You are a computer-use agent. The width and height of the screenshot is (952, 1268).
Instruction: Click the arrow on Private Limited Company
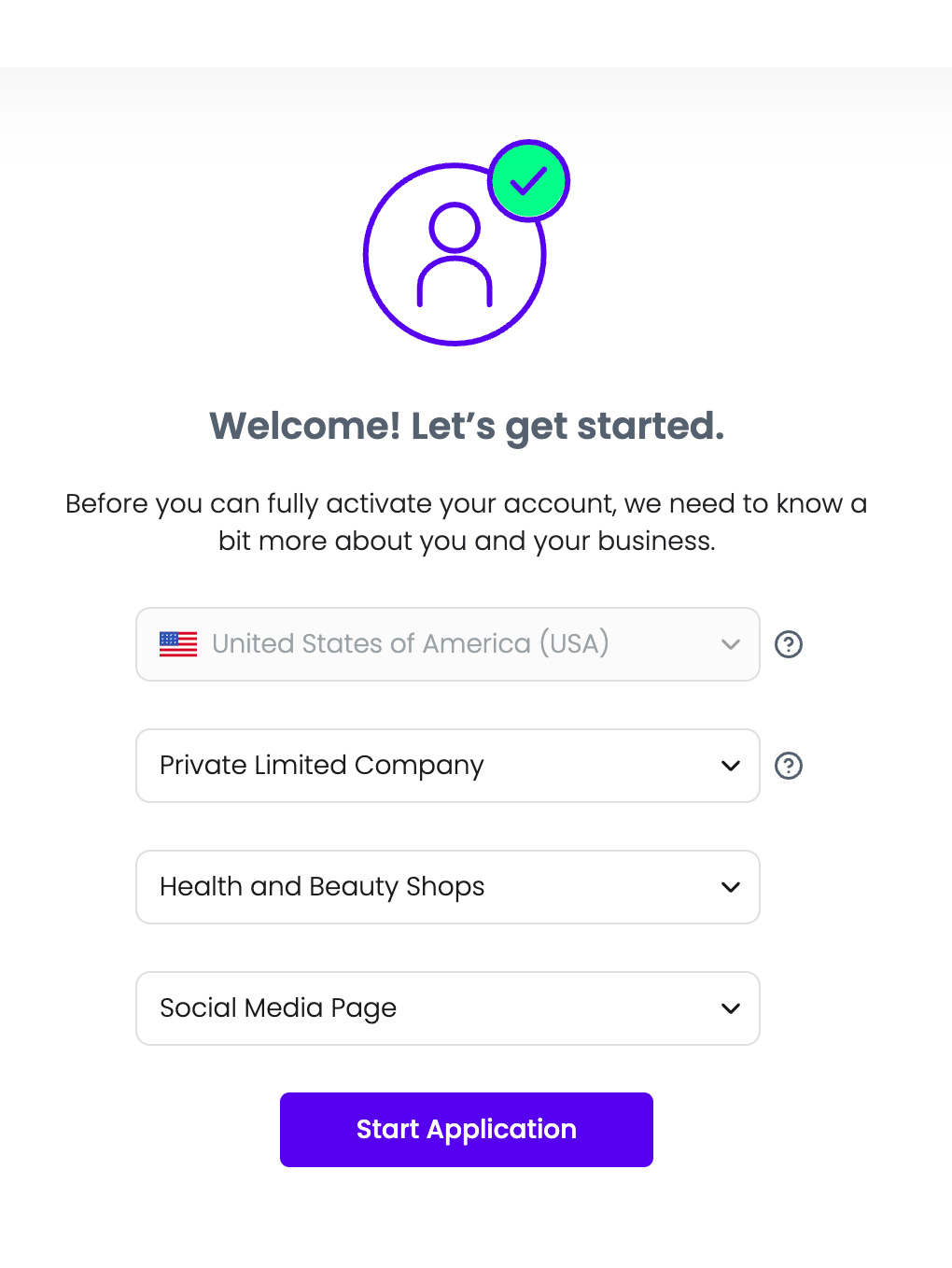731,766
